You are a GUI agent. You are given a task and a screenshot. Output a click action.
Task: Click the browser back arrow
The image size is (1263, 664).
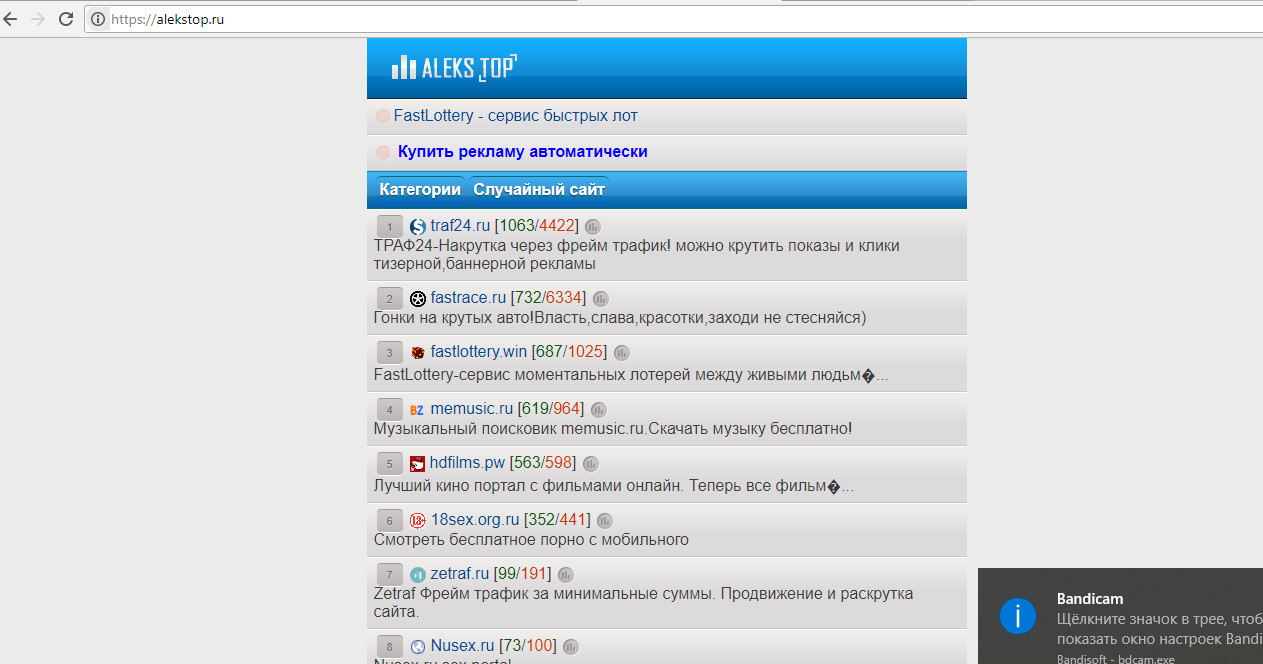(11, 19)
